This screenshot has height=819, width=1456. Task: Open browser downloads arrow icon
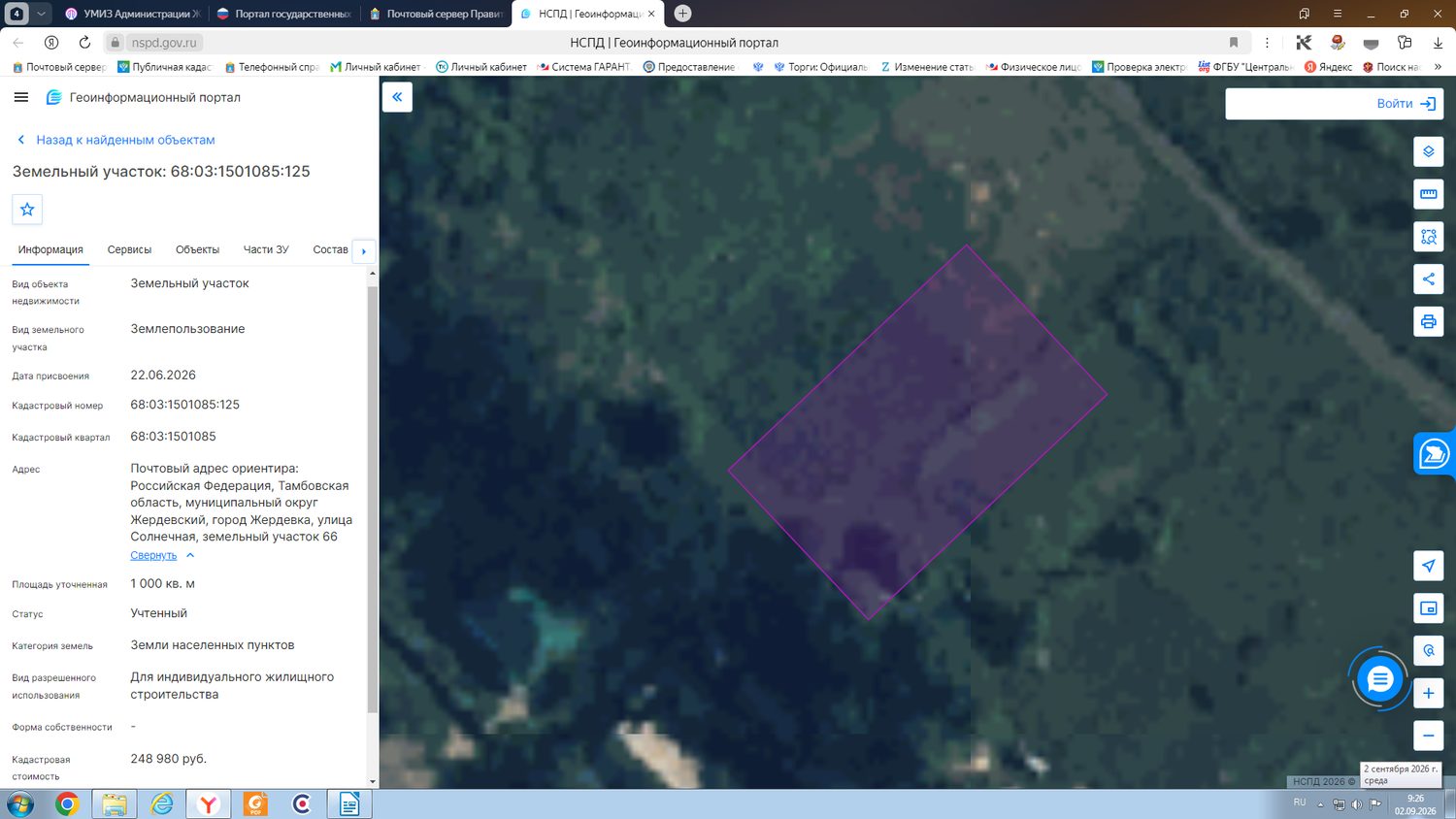pyautogui.click(x=1438, y=43)
